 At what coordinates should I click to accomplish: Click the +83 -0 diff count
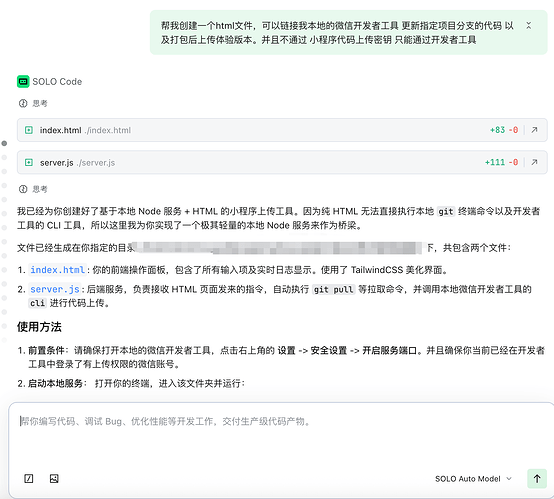click(504, 130)
